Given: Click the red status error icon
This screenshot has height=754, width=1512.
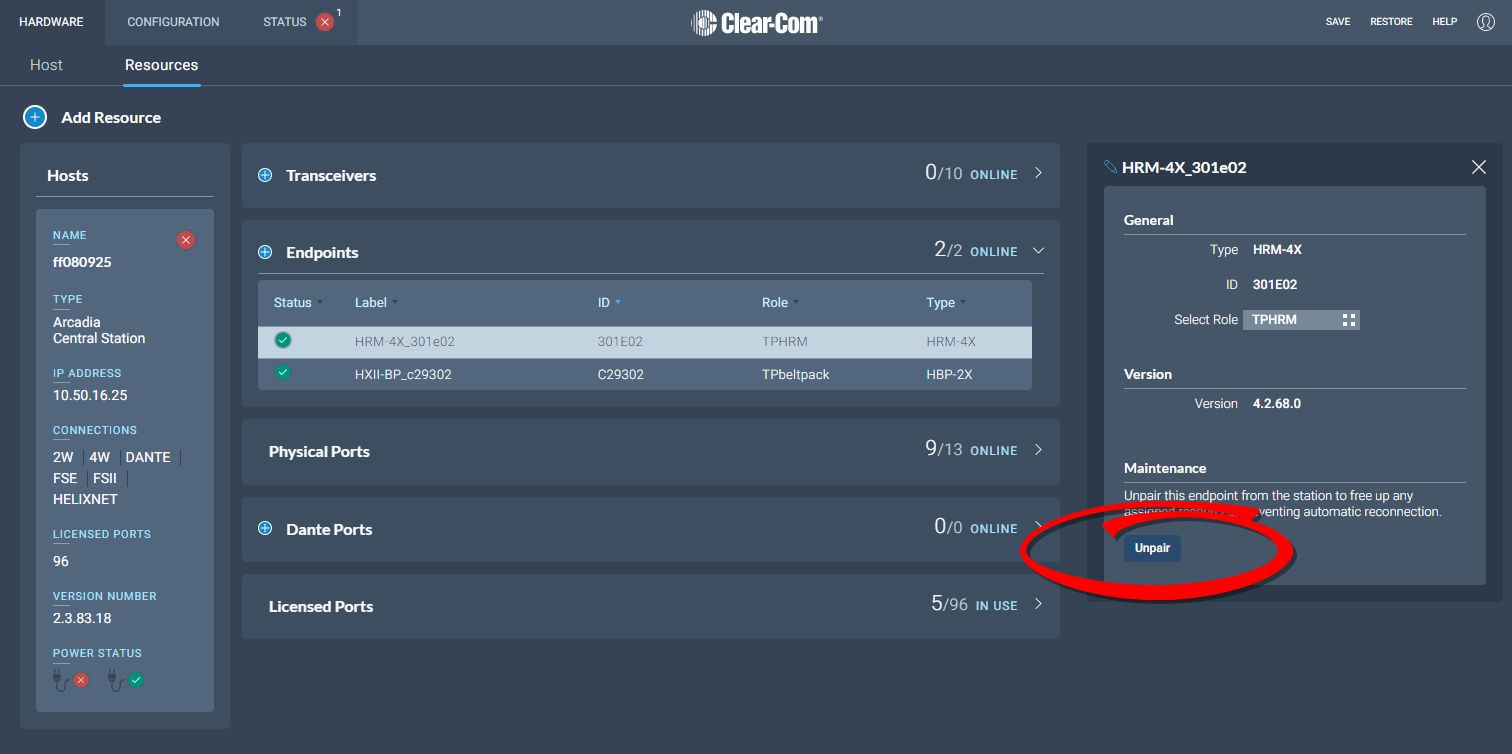Looking at the screenshot, I should (x=325, y=22).
